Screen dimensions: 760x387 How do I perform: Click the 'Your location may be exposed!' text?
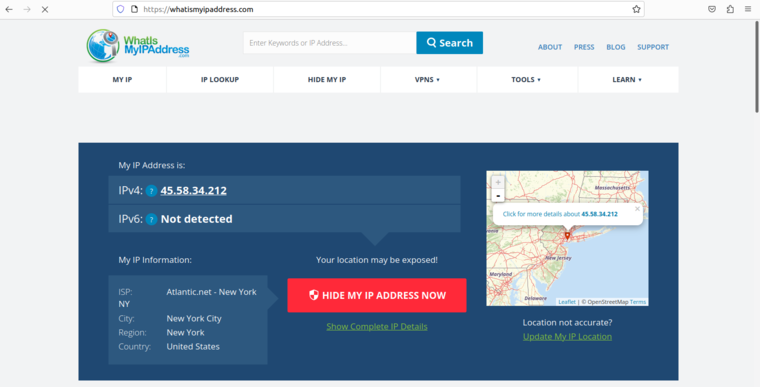pyautogui.click(x=377, y=260)
